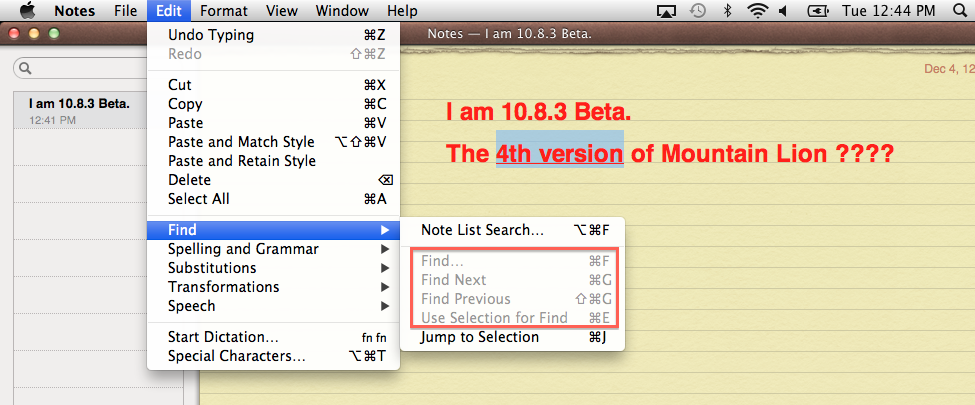The image size is (975, 405).
Task: Click Use Selection for Find
Action: click(512, 318)
